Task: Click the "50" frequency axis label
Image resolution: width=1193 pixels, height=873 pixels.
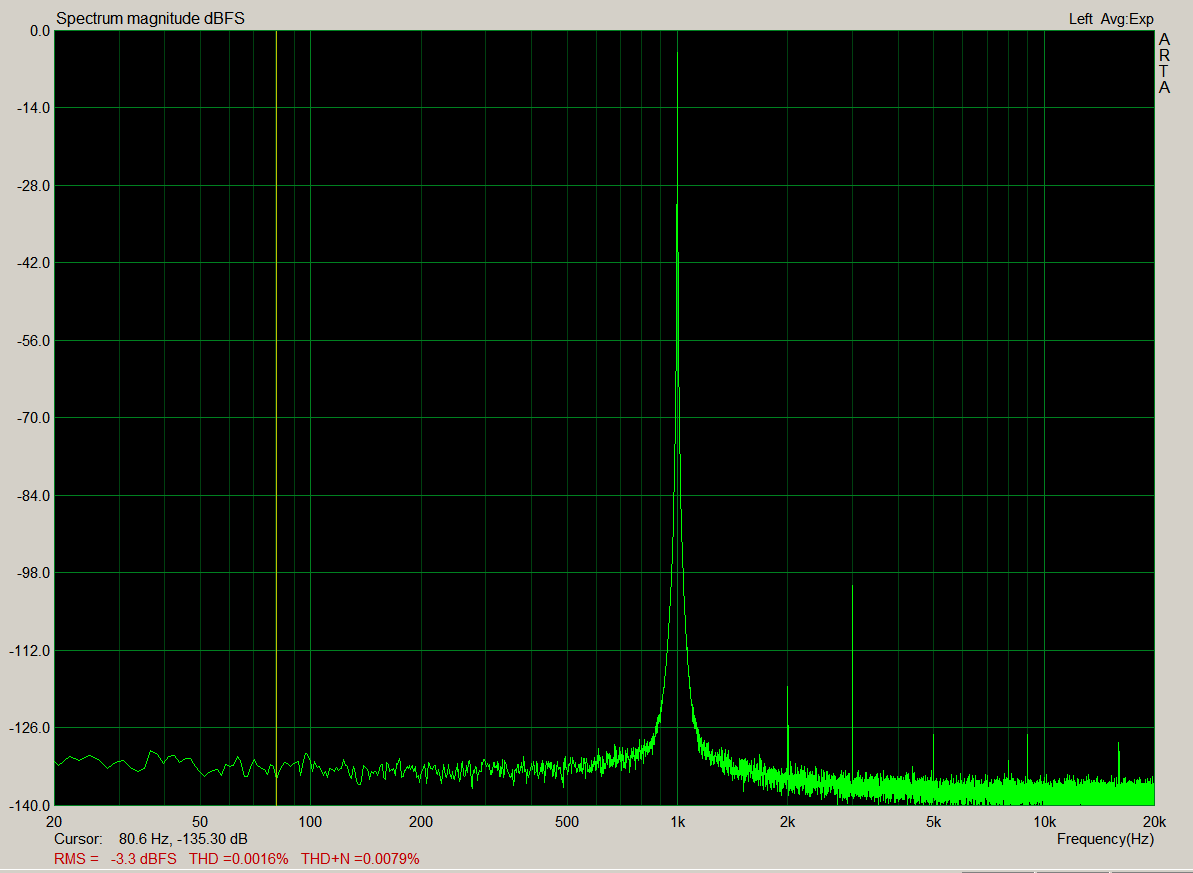Action: [199, 822]
